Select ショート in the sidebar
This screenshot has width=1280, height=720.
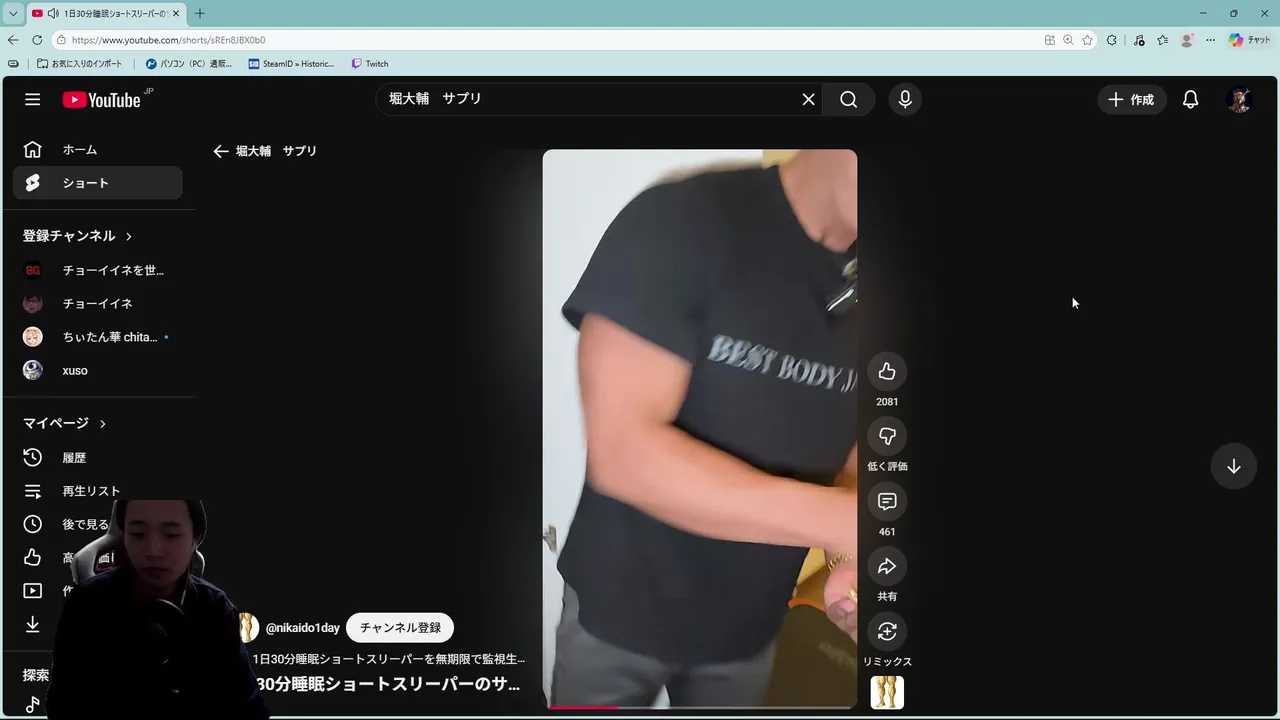(98, 183)
